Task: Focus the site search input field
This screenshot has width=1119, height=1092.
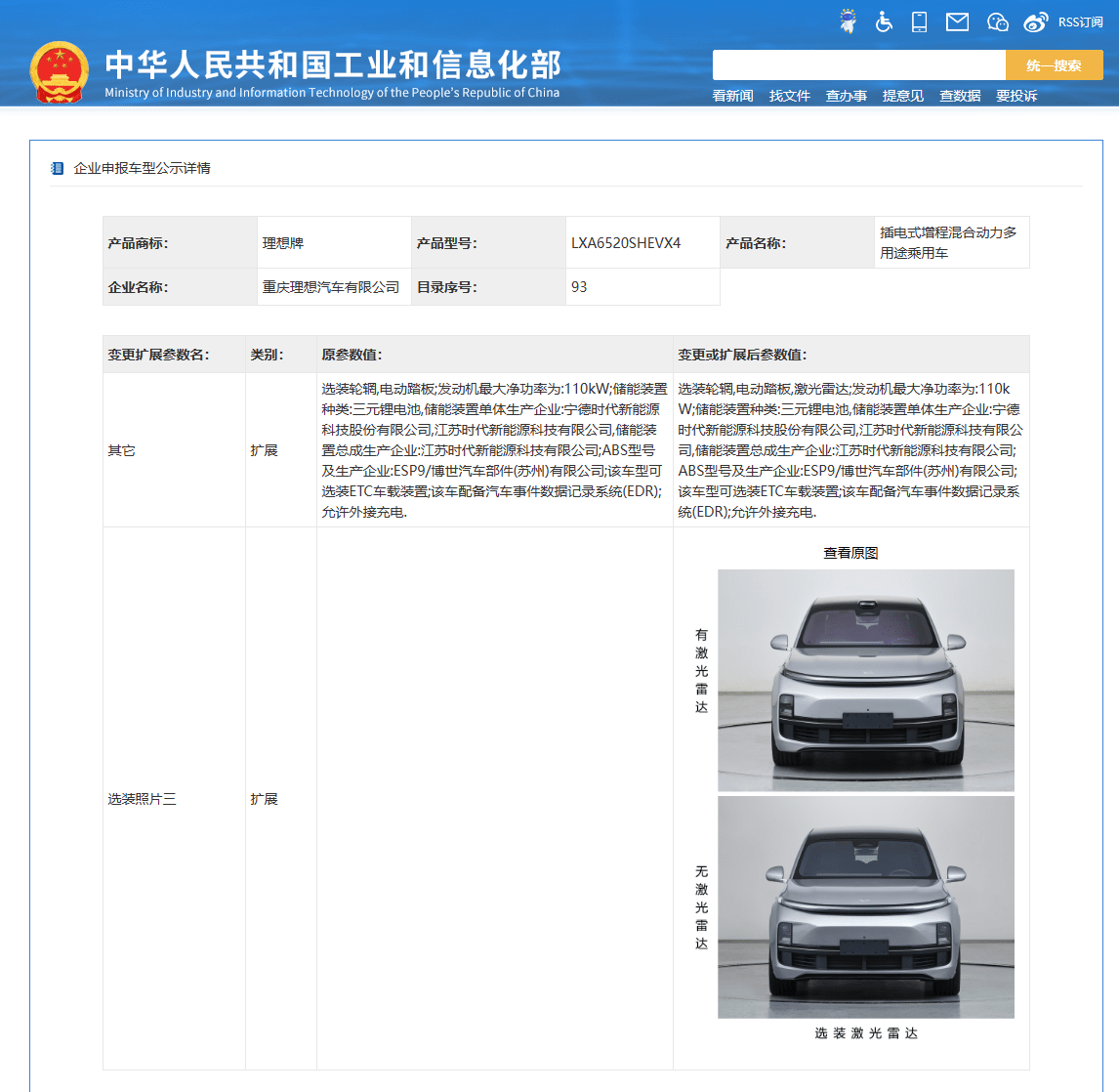Action: [858, 64]
